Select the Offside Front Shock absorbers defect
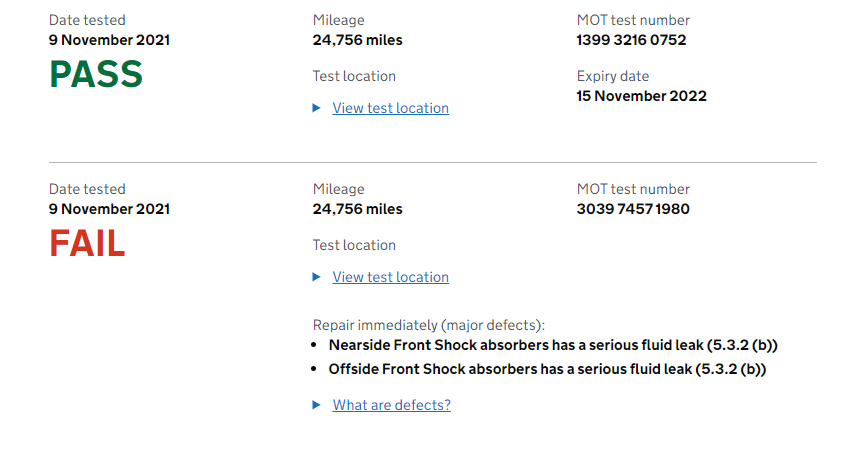This screenshot has width=856, height=459. pyautogui.click(x=547, y=369)
